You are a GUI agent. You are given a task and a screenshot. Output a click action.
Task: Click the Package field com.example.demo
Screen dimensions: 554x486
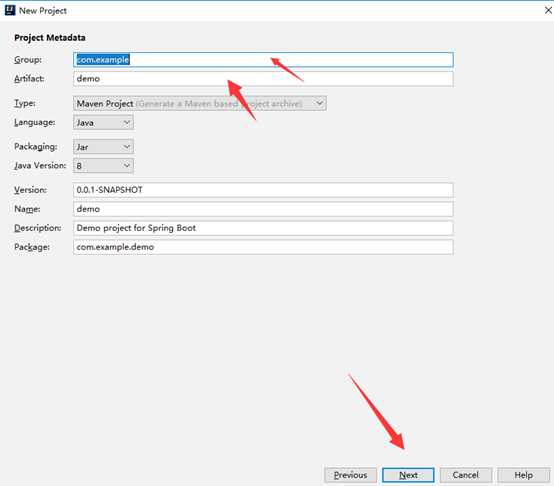tap(263, 247)
